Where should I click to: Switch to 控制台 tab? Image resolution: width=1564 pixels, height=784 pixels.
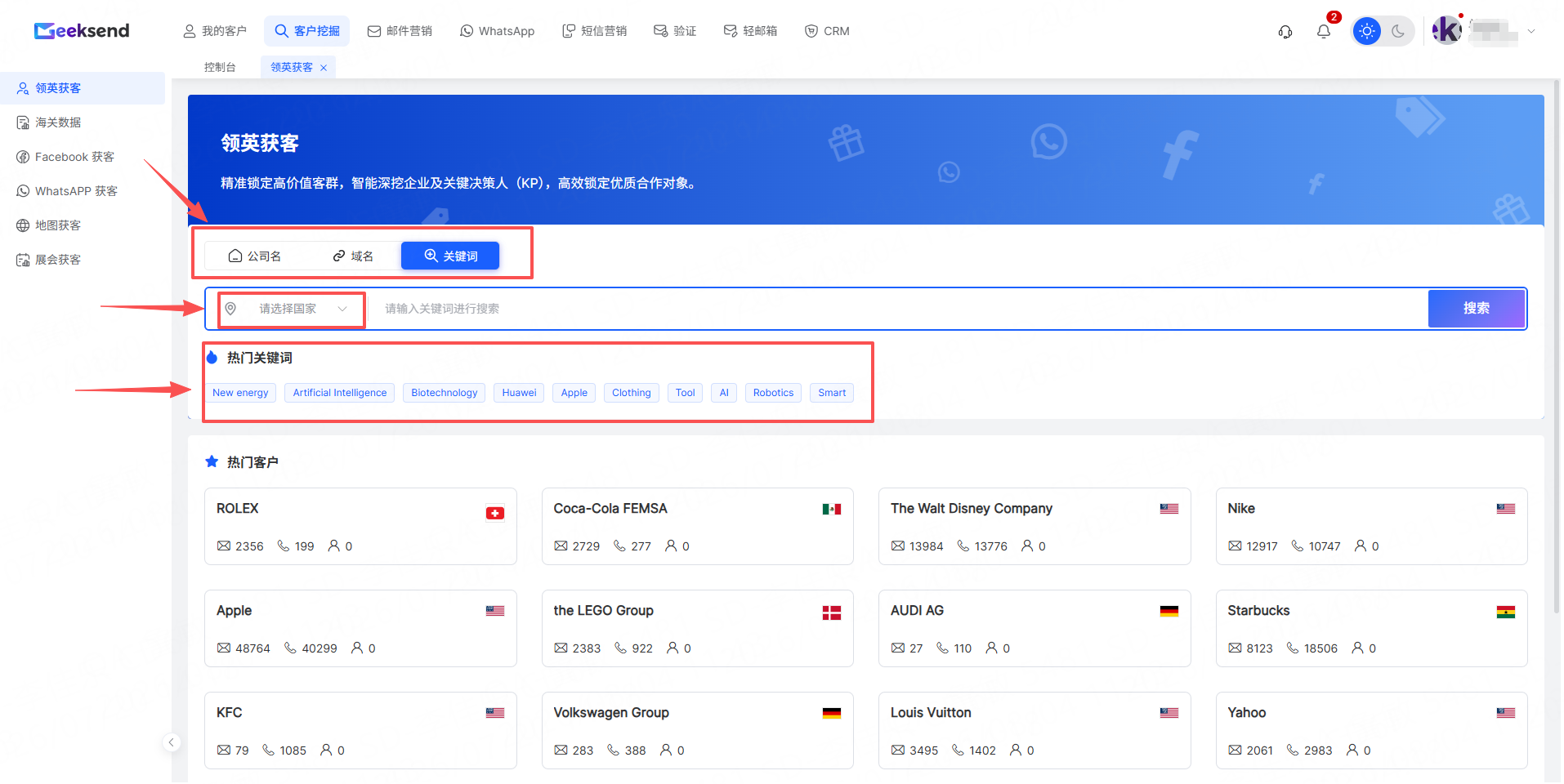point(220,67)
